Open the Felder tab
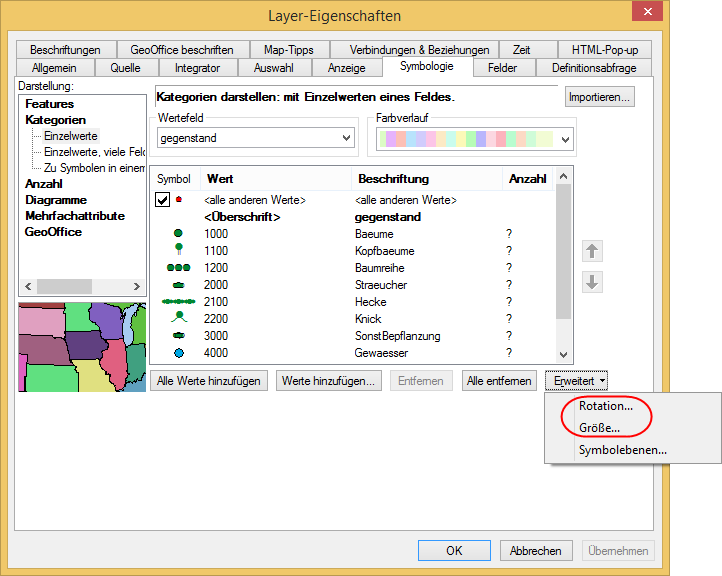The width and height of the screenshot is (722, 576). 502,68
